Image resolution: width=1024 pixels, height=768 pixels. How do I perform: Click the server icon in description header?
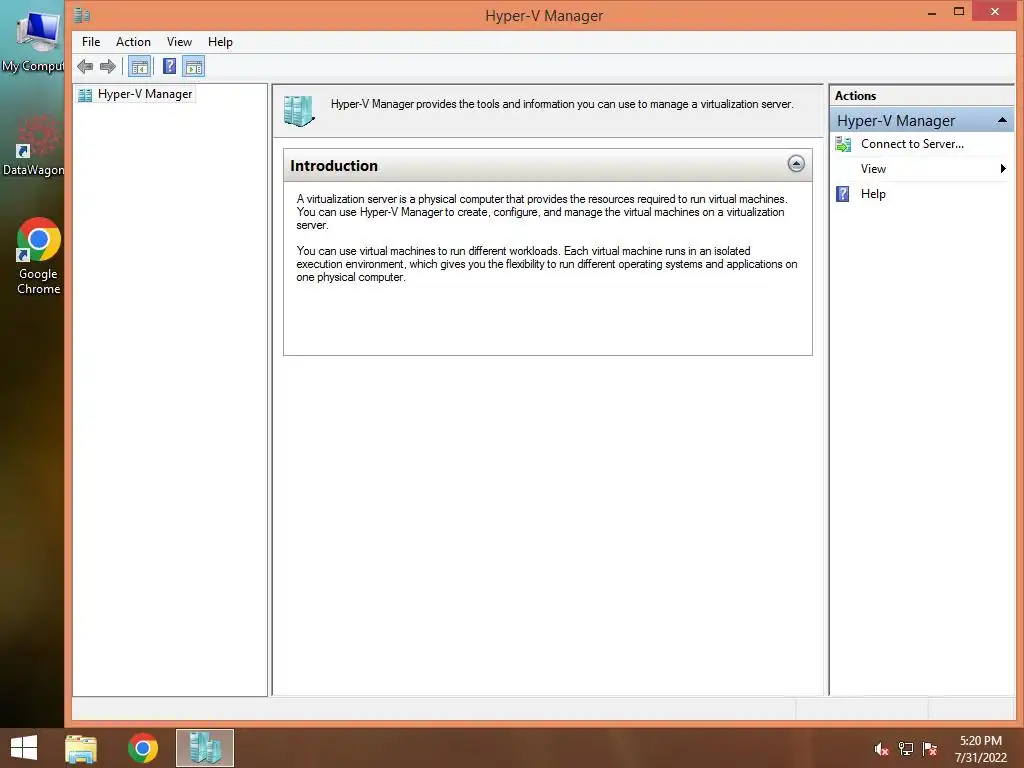click(299, 111)
